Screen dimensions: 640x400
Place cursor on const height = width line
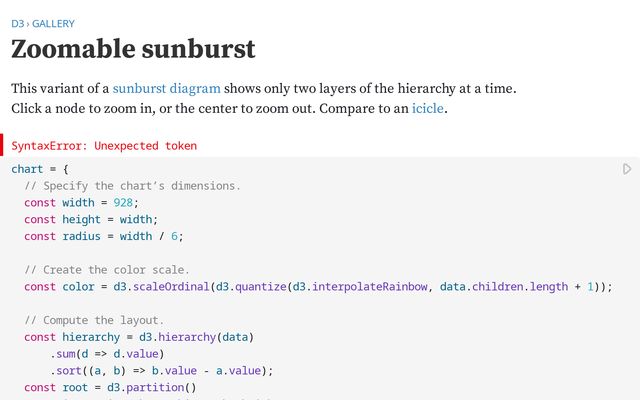coord(91,219)
